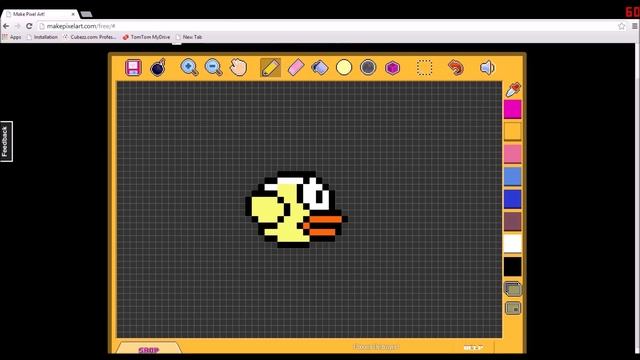Select the white color swatch

[x=512, y=244]
